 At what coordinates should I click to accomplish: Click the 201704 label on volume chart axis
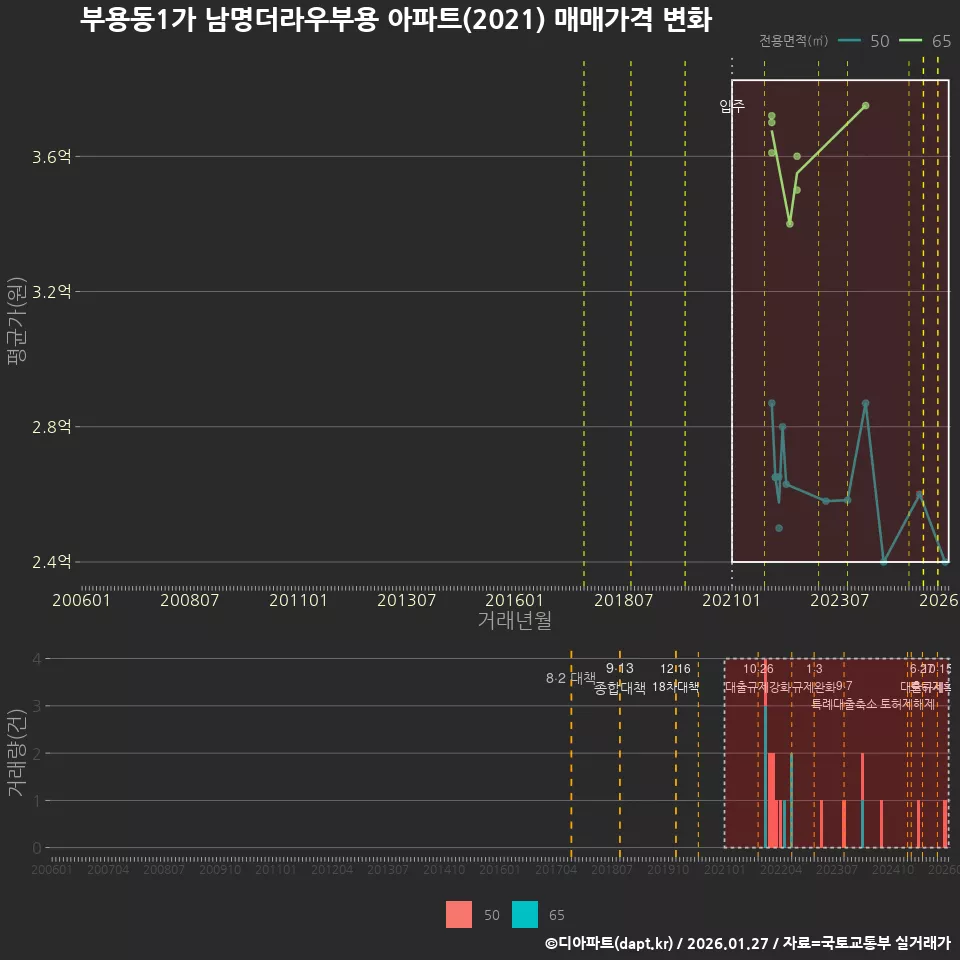click(x=556, y=869)
